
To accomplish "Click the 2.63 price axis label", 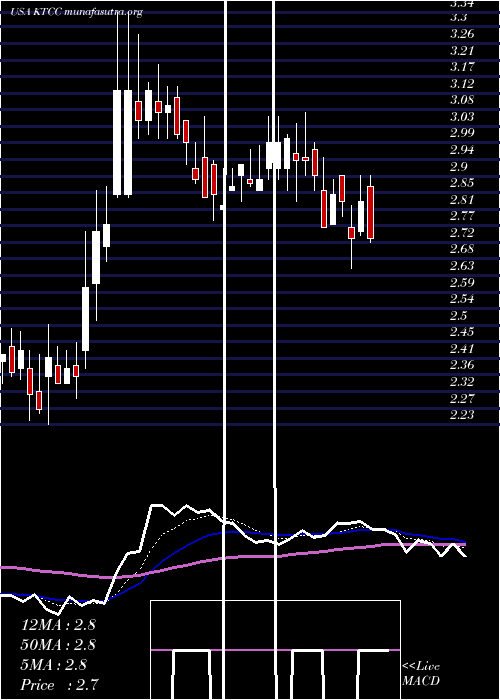I will pos(462,266).
